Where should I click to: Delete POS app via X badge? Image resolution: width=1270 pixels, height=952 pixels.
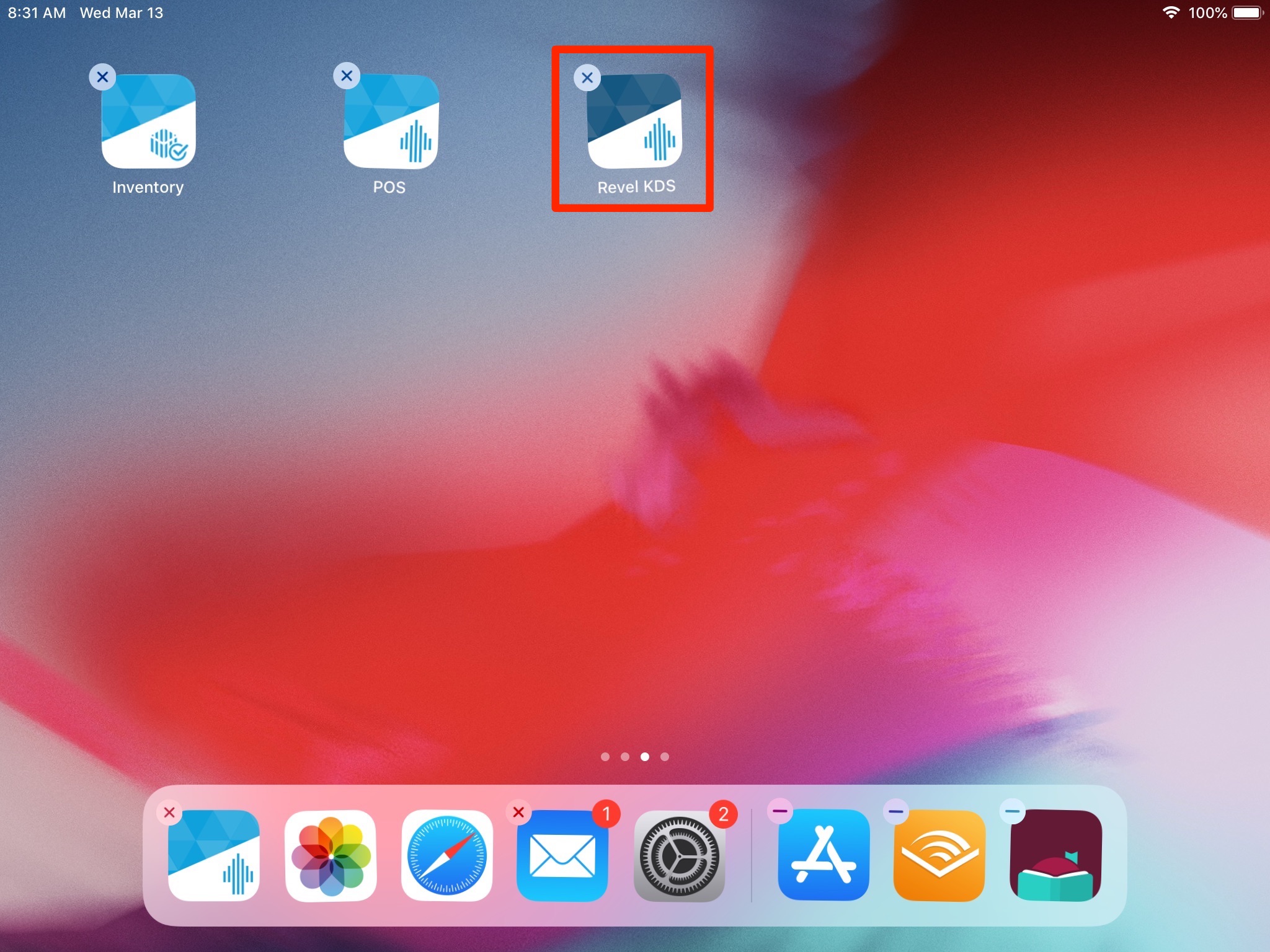click(x=347, y=76)
